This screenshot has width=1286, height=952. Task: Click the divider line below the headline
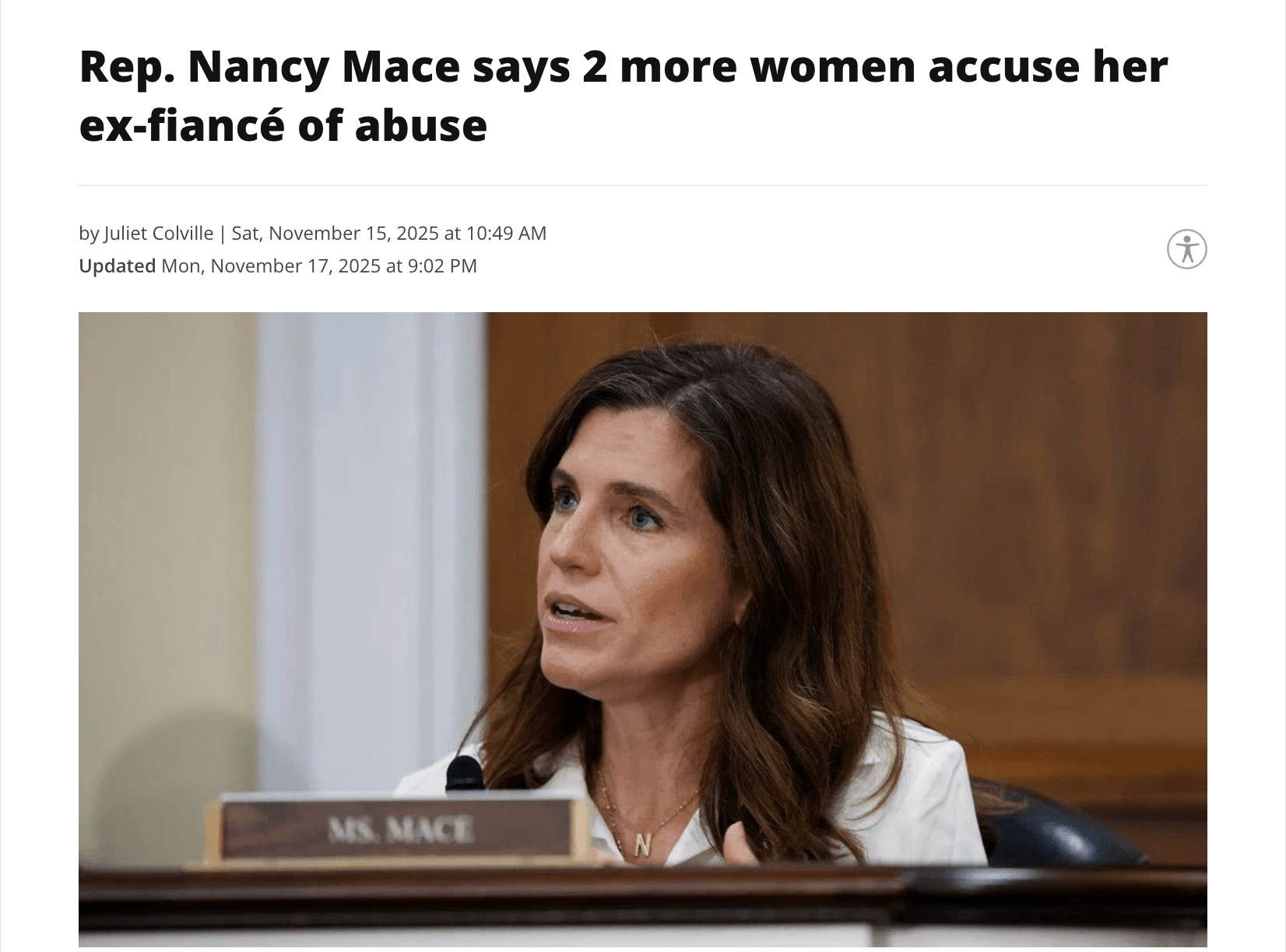click(x=643, y=185)
